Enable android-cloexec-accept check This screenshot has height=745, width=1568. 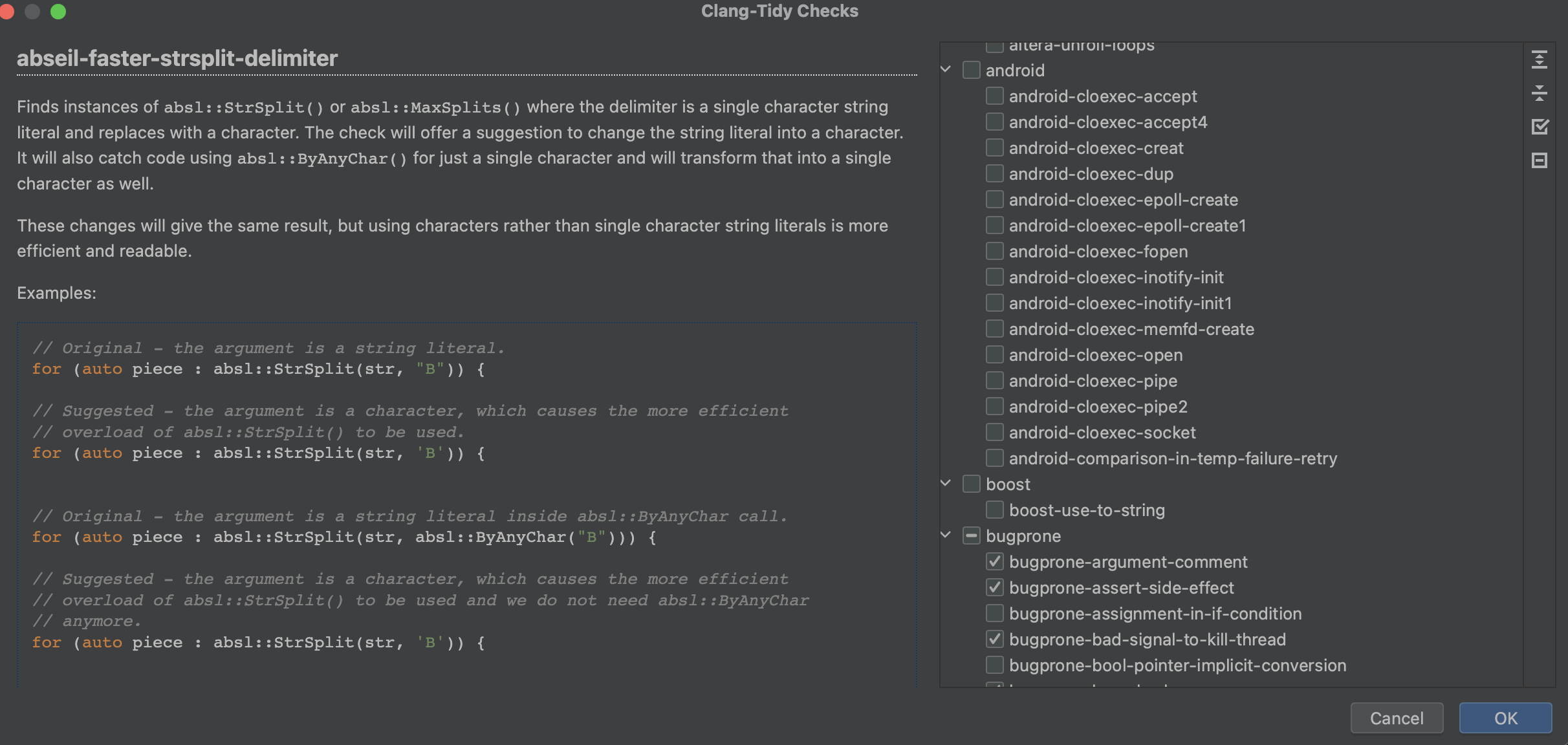[995, 96]
